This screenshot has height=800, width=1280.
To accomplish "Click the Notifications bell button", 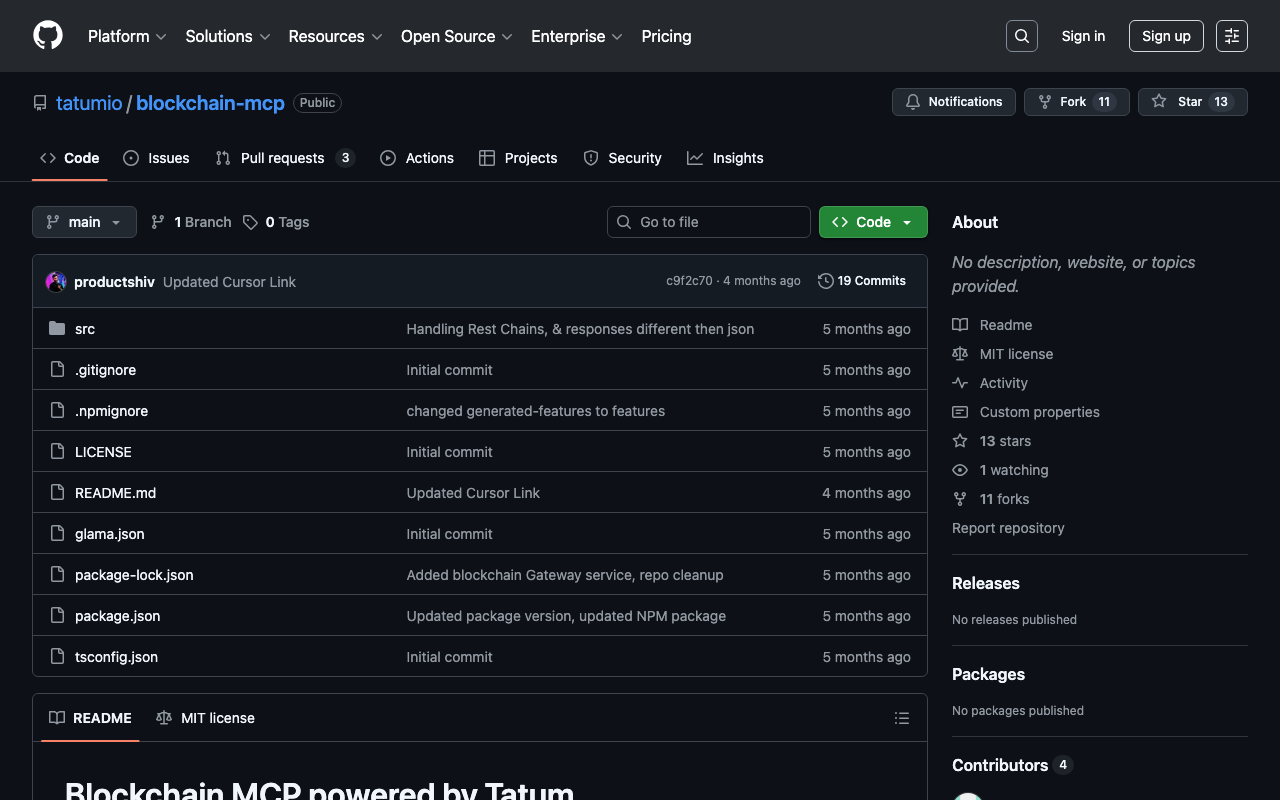I will point(953,102).
